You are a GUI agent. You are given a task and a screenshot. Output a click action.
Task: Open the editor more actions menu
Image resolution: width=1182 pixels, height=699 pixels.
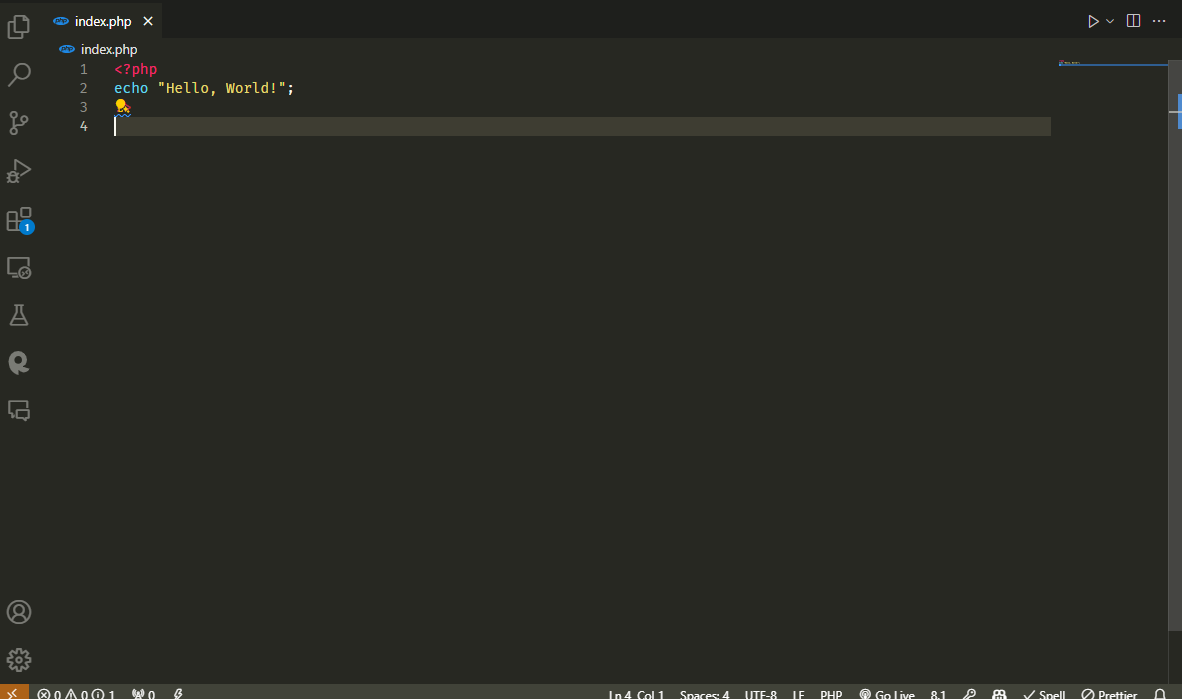(x=1159, y=20)
